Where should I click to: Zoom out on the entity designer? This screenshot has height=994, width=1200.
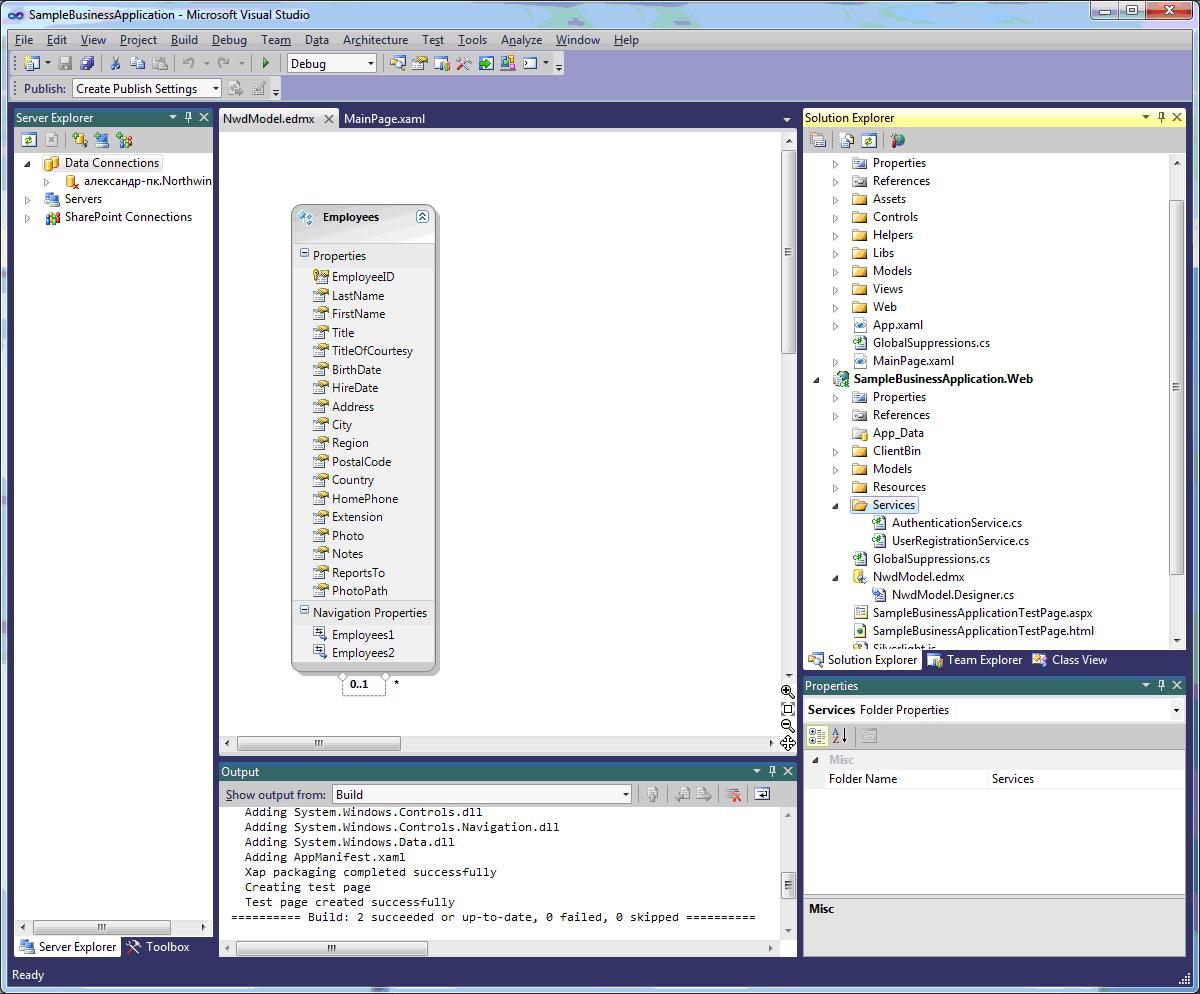click(x=788, y=726)
